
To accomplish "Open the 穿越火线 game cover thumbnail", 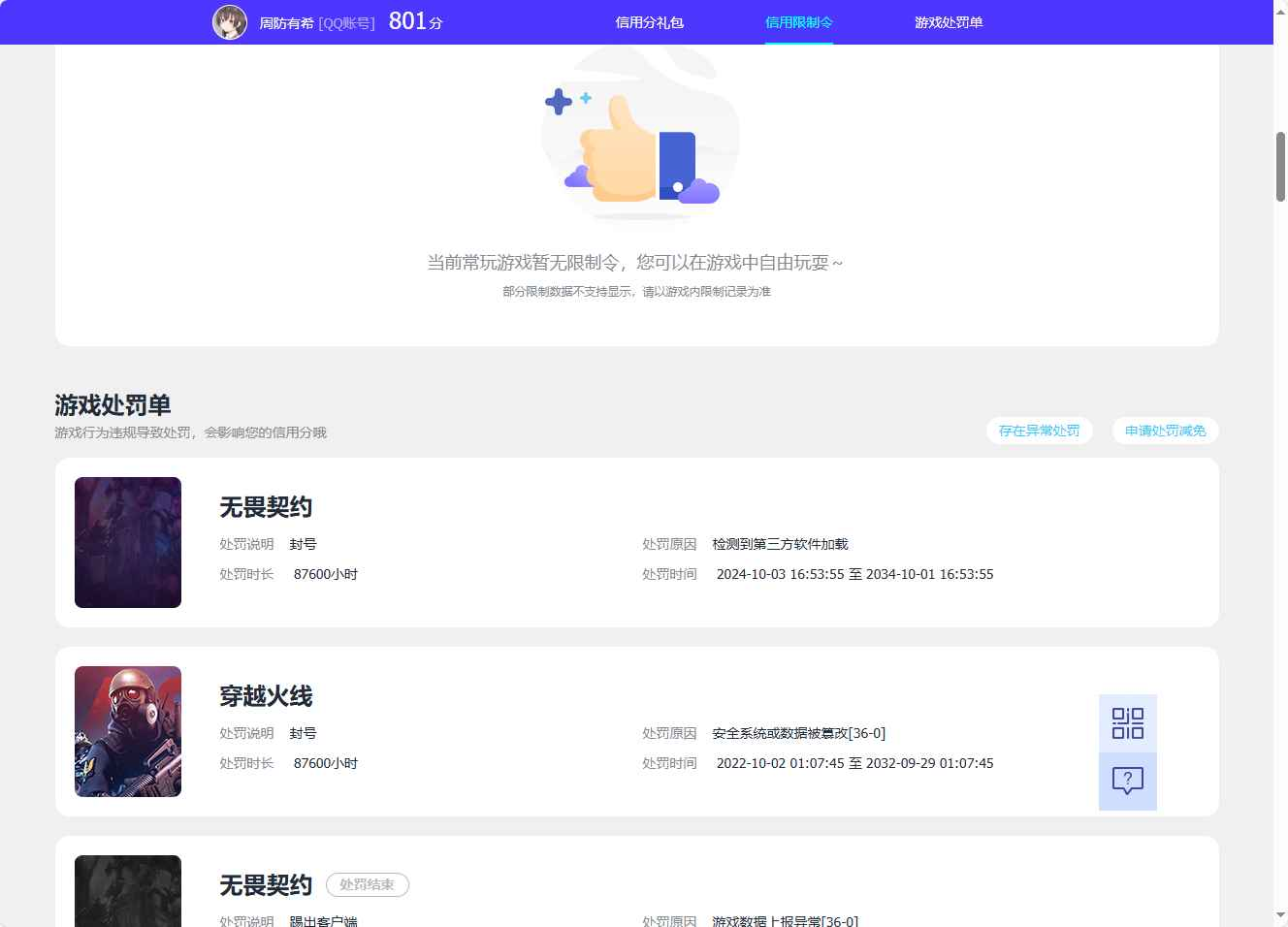I will (x=128, y=731).
